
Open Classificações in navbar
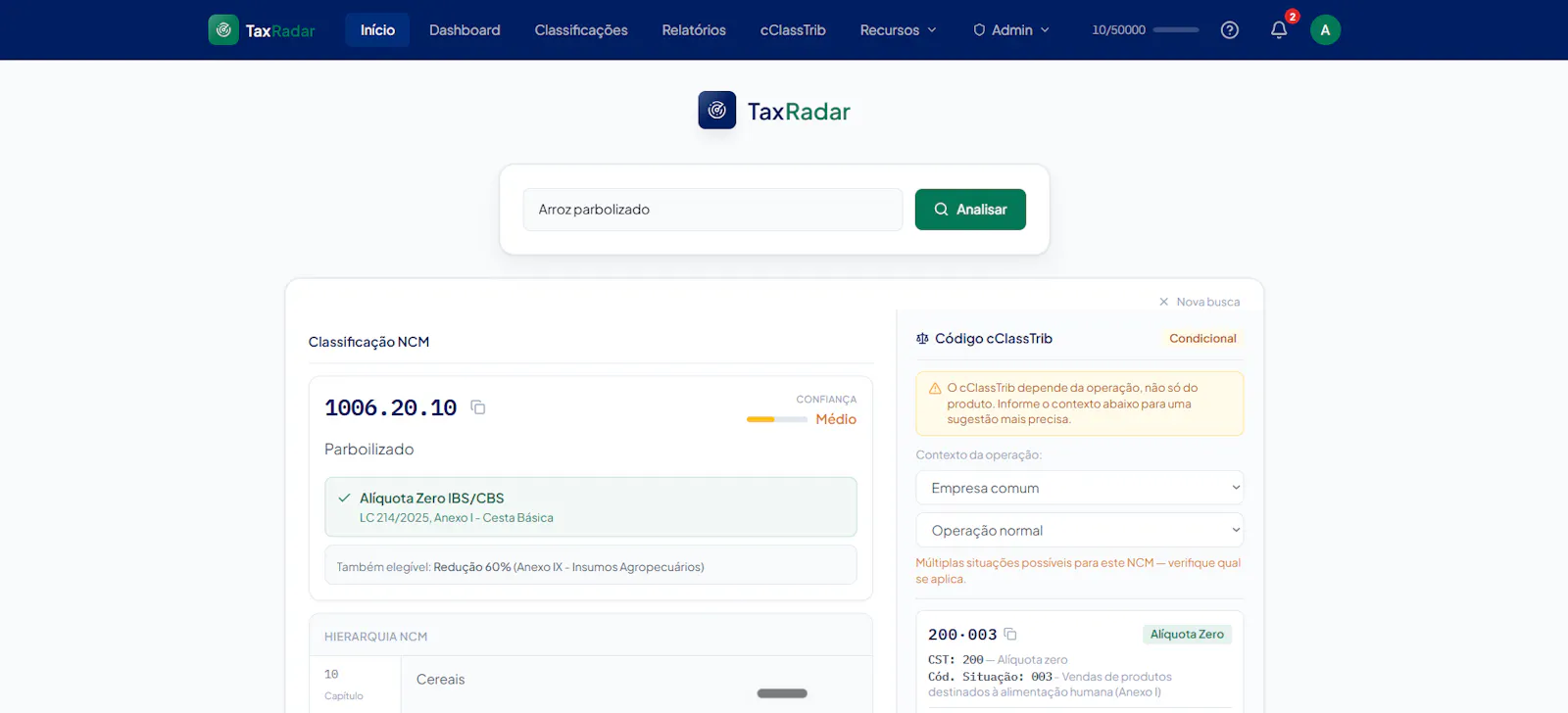581,30
